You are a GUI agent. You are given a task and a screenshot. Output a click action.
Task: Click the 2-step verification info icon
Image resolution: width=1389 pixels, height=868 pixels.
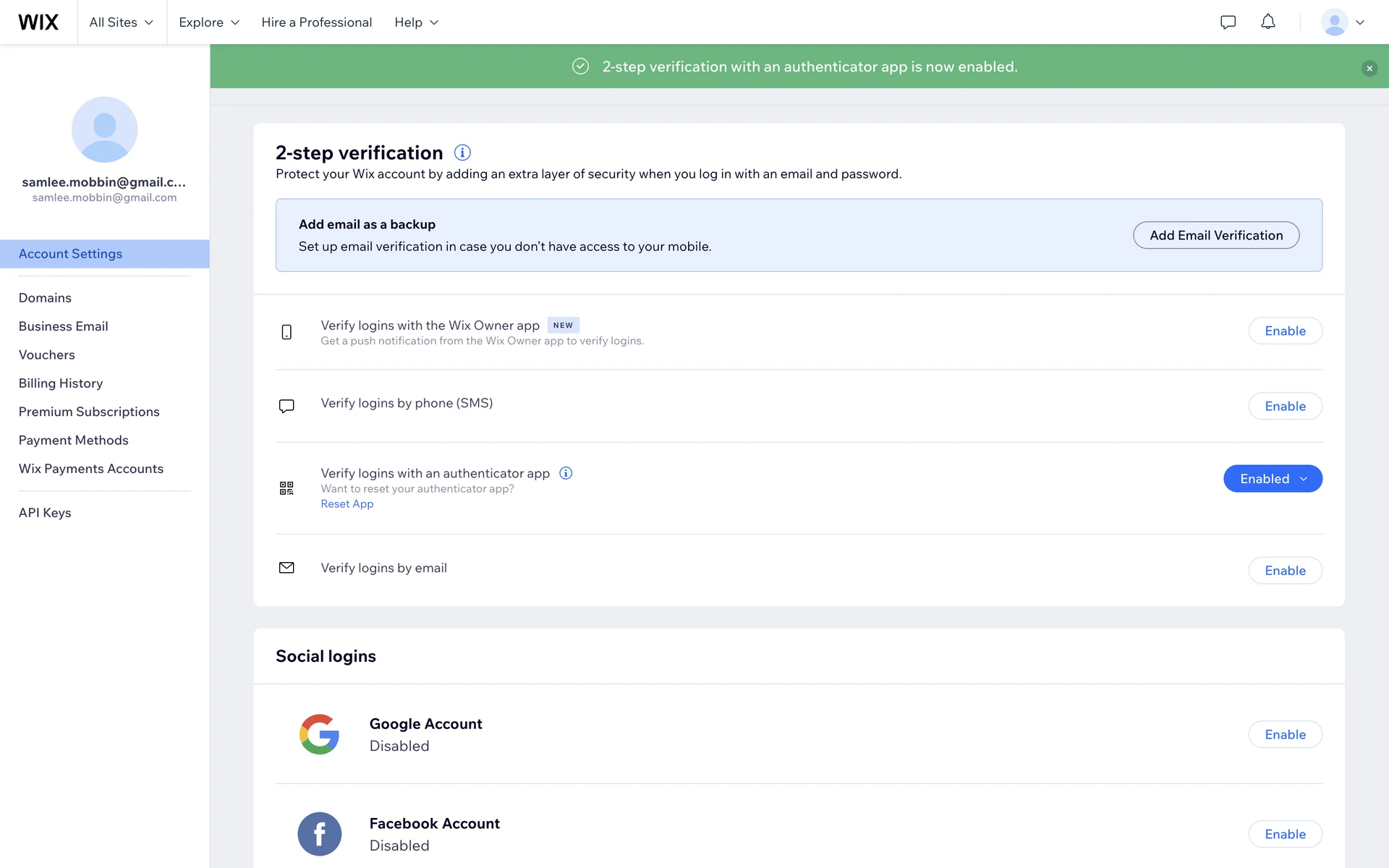point(462,153)
